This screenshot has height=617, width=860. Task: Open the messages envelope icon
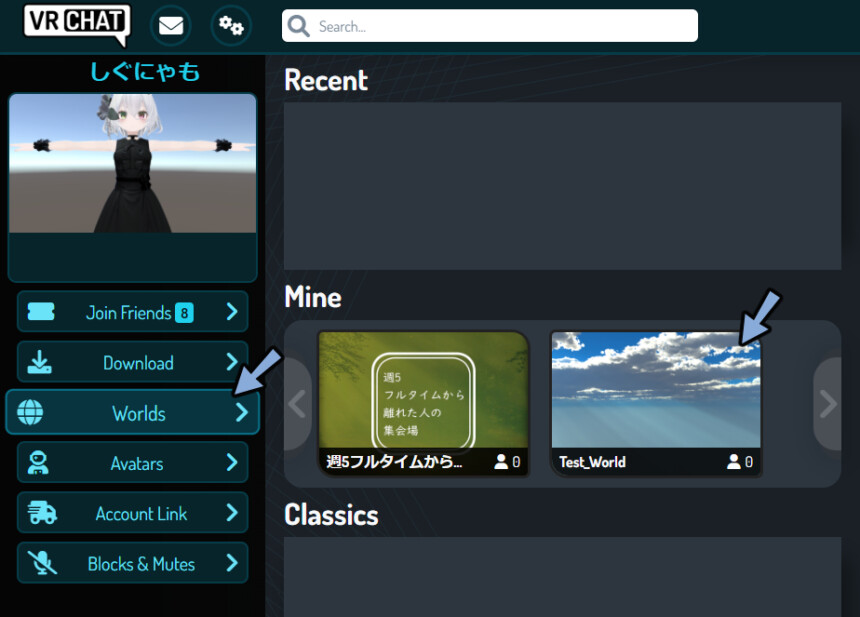171,25
